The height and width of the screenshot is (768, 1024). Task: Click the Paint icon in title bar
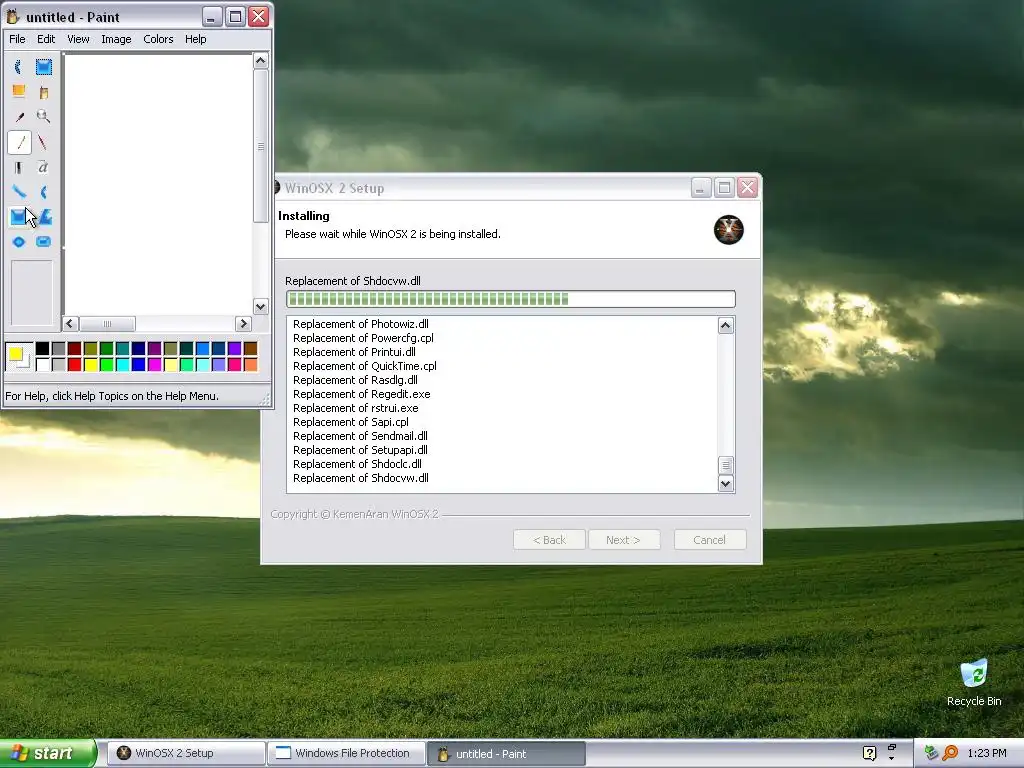[x=12, y=16]
